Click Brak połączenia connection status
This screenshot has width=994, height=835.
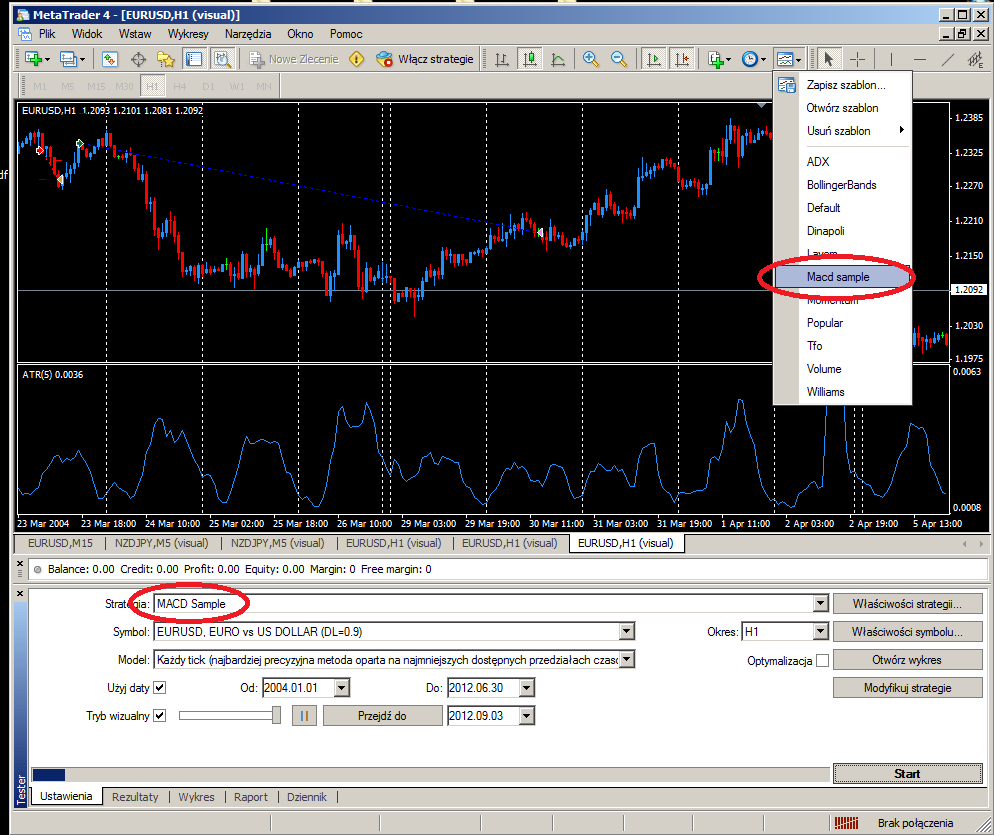point(915,823)
